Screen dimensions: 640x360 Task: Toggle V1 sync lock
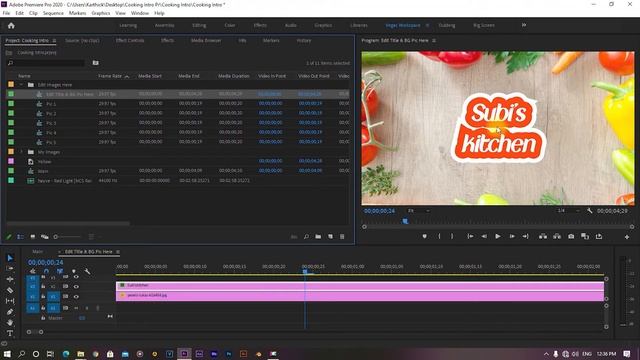(x=65, y=297)
